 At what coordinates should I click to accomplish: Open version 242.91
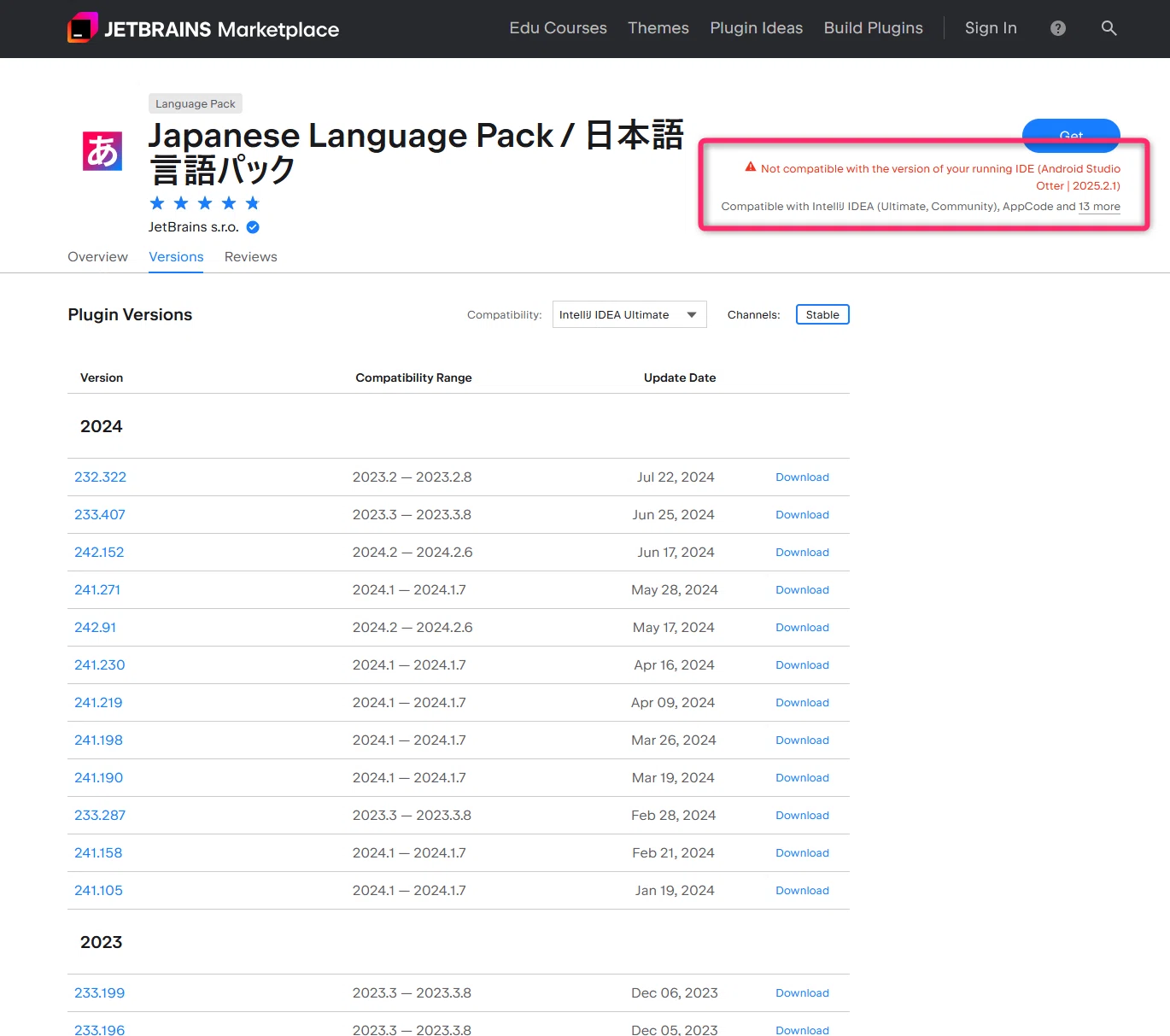coord(95,628)
